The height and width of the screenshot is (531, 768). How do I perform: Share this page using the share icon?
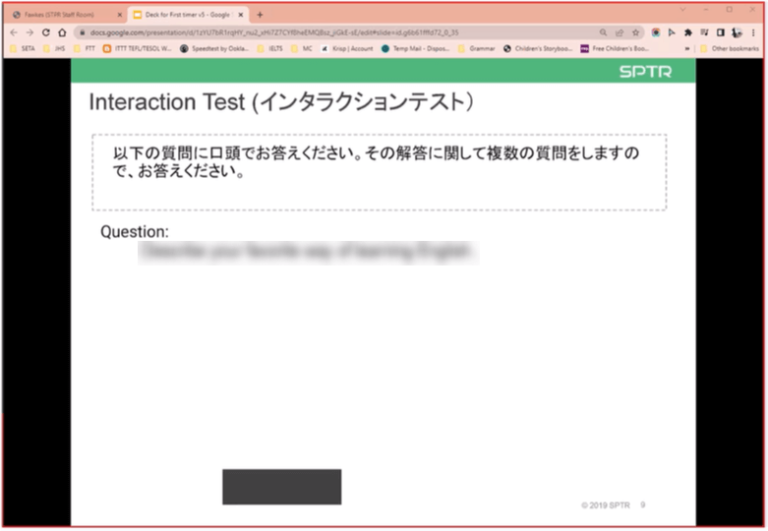pos(620,32)
